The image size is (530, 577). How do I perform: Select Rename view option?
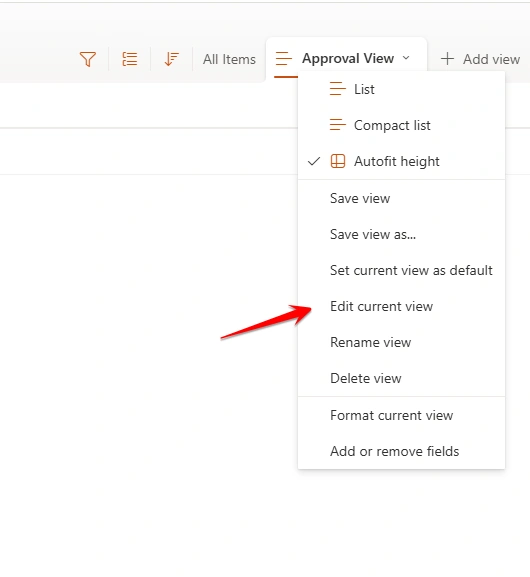[x=401, y=343]
